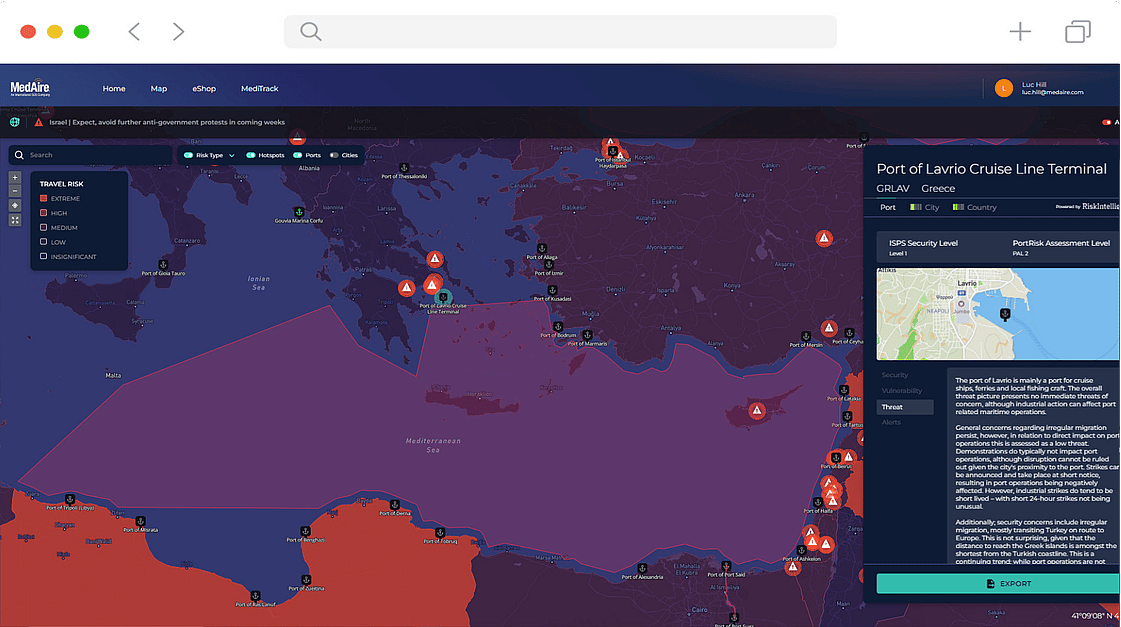Screen dimensions: 1121x627
Task: Toggle the Risk Type switch
Action: coord(188,155)
